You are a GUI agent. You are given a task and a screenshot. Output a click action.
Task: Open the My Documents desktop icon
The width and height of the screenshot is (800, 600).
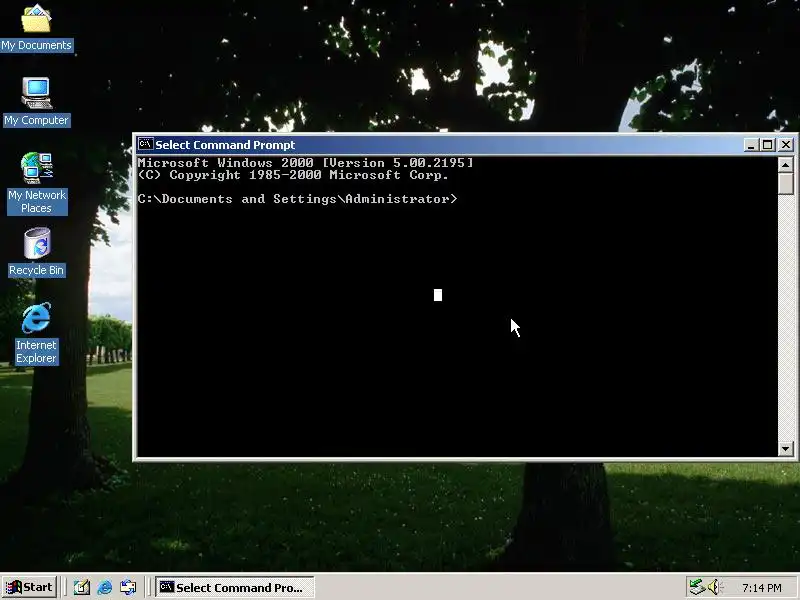[x=36, y=27]
